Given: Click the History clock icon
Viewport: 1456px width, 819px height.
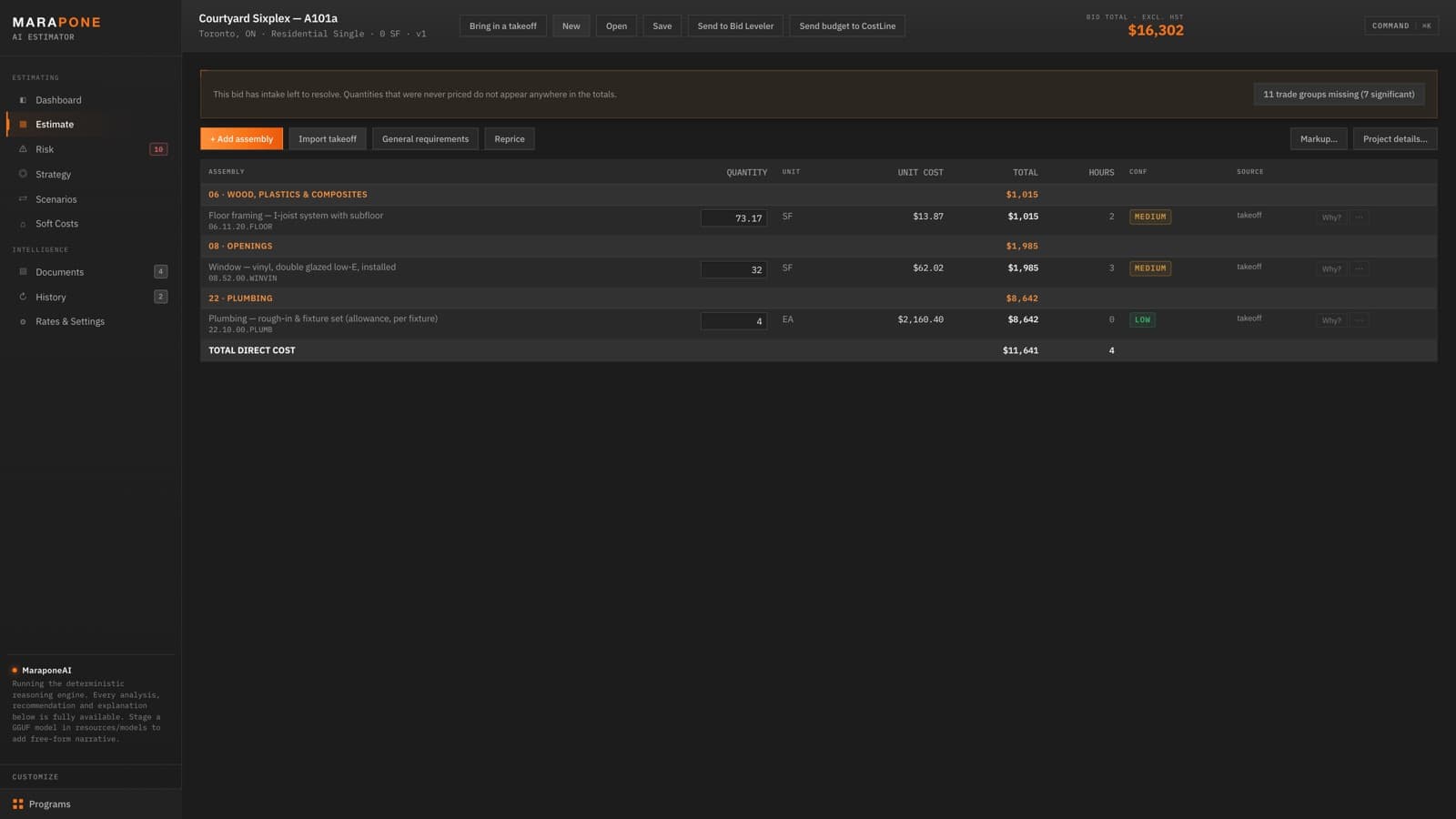Looking at the screenshot, I should coord(23,297).
